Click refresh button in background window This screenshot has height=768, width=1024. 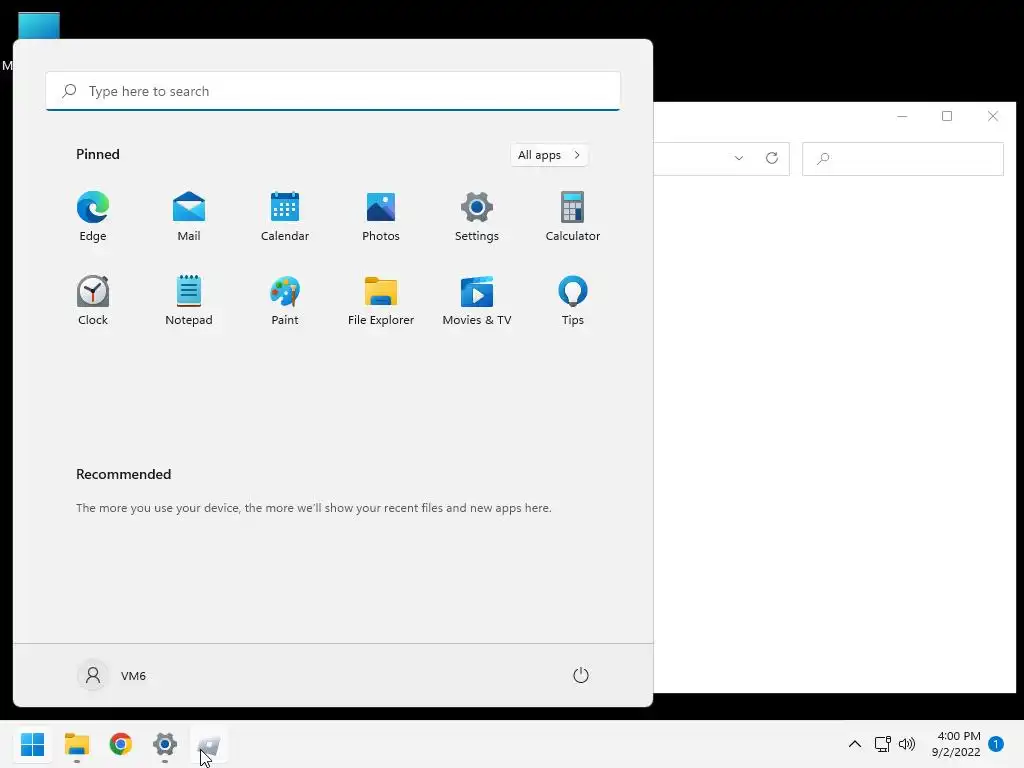[x=772, y=158]
